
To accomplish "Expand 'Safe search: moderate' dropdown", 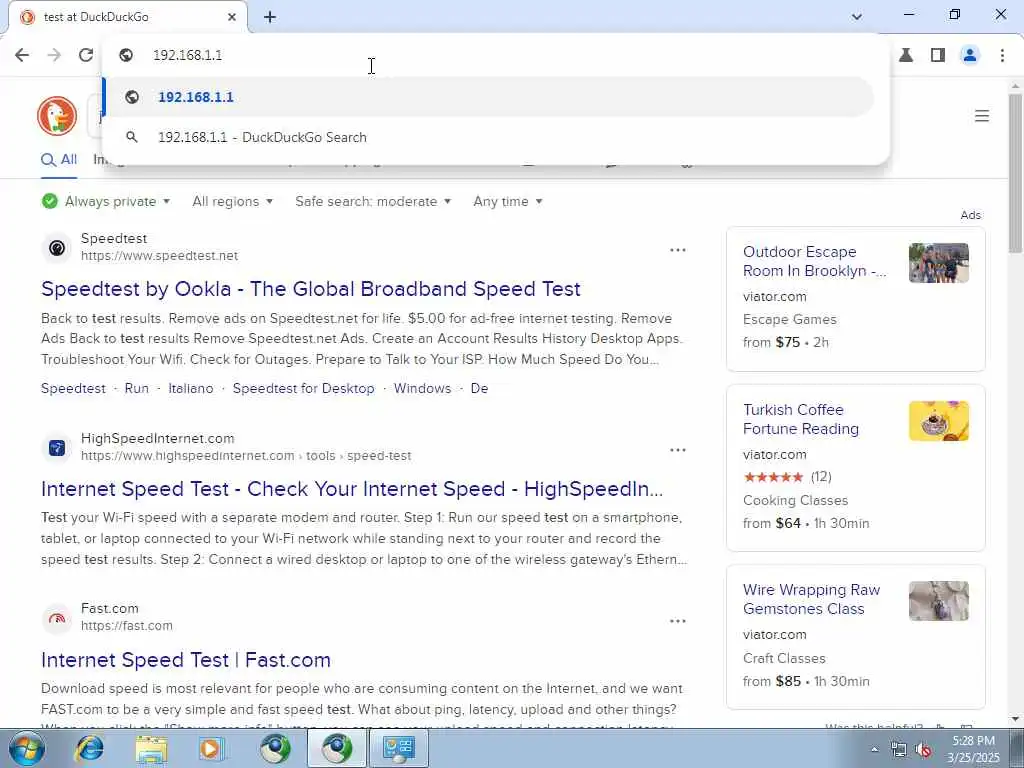I will pyautogui.click(x=373, y=201).
